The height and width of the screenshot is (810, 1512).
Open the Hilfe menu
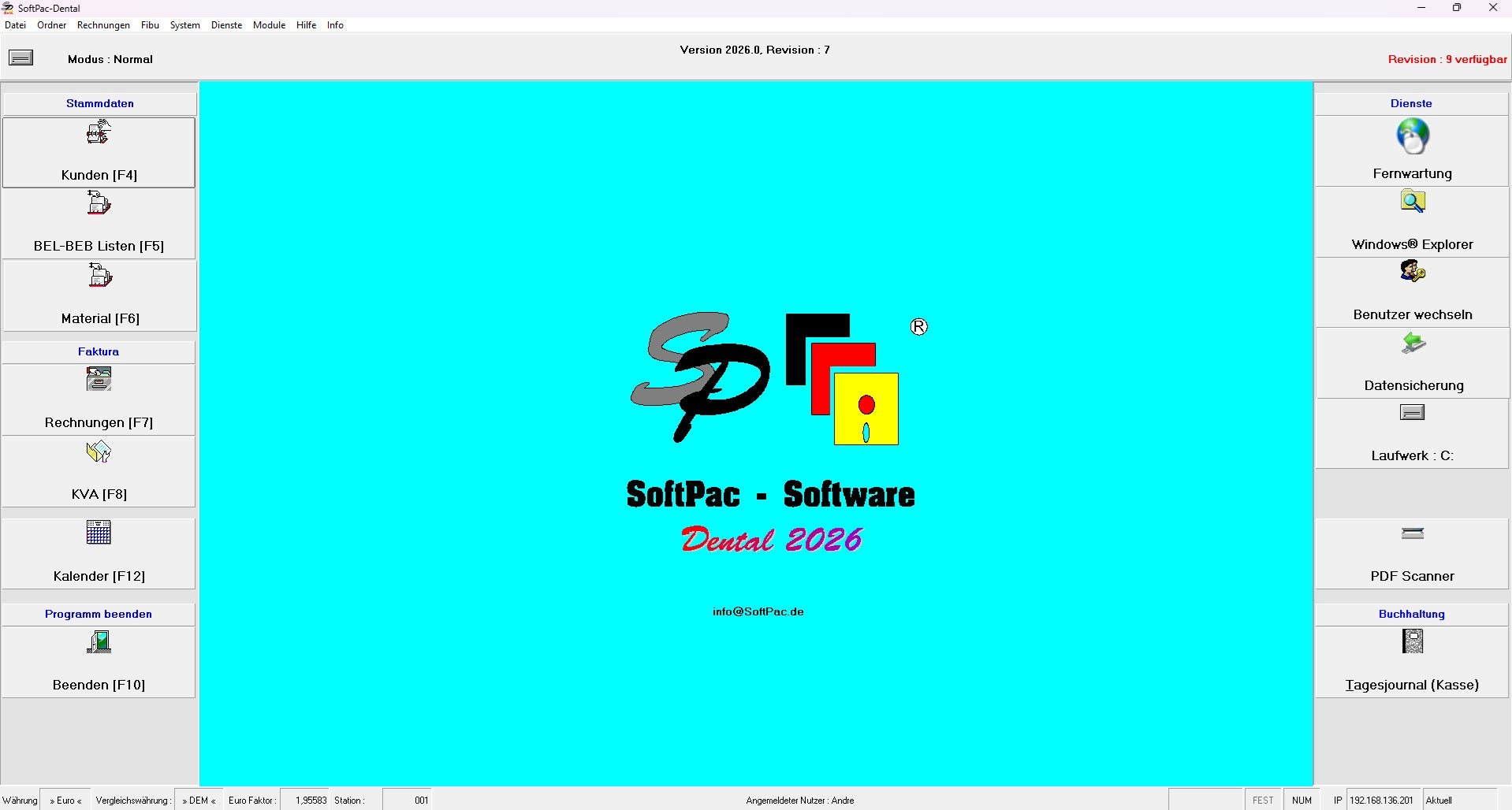click(x=306, y=25)
